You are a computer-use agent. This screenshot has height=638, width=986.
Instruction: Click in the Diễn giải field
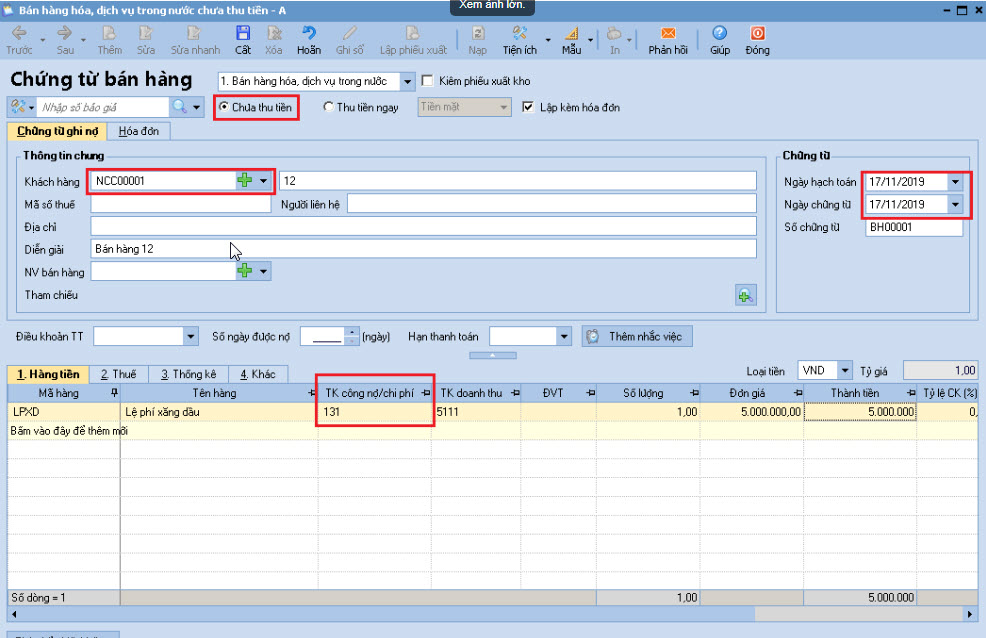point(423,249)
